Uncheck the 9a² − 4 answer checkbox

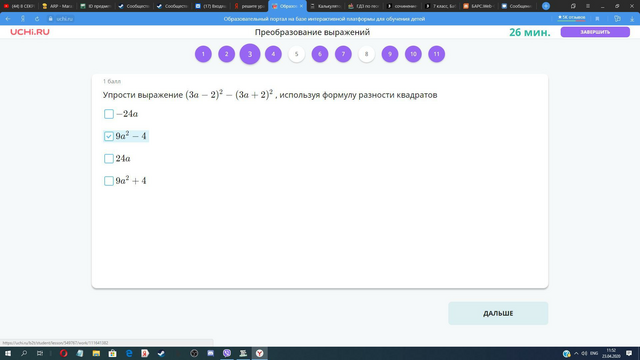tap(109, 136)
